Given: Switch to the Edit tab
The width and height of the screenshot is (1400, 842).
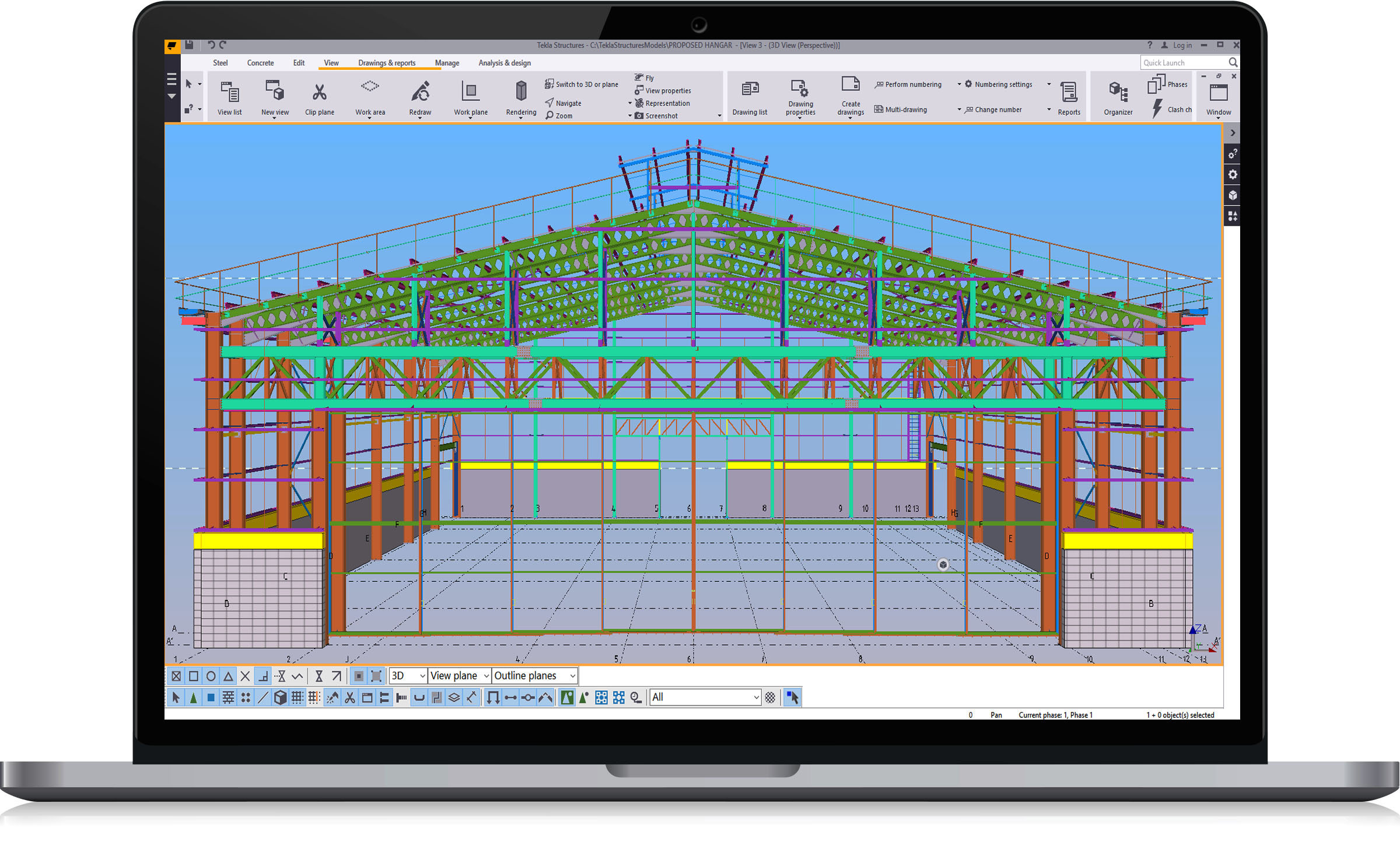Looking at the screenshot, I should click(x=299, y=63).
